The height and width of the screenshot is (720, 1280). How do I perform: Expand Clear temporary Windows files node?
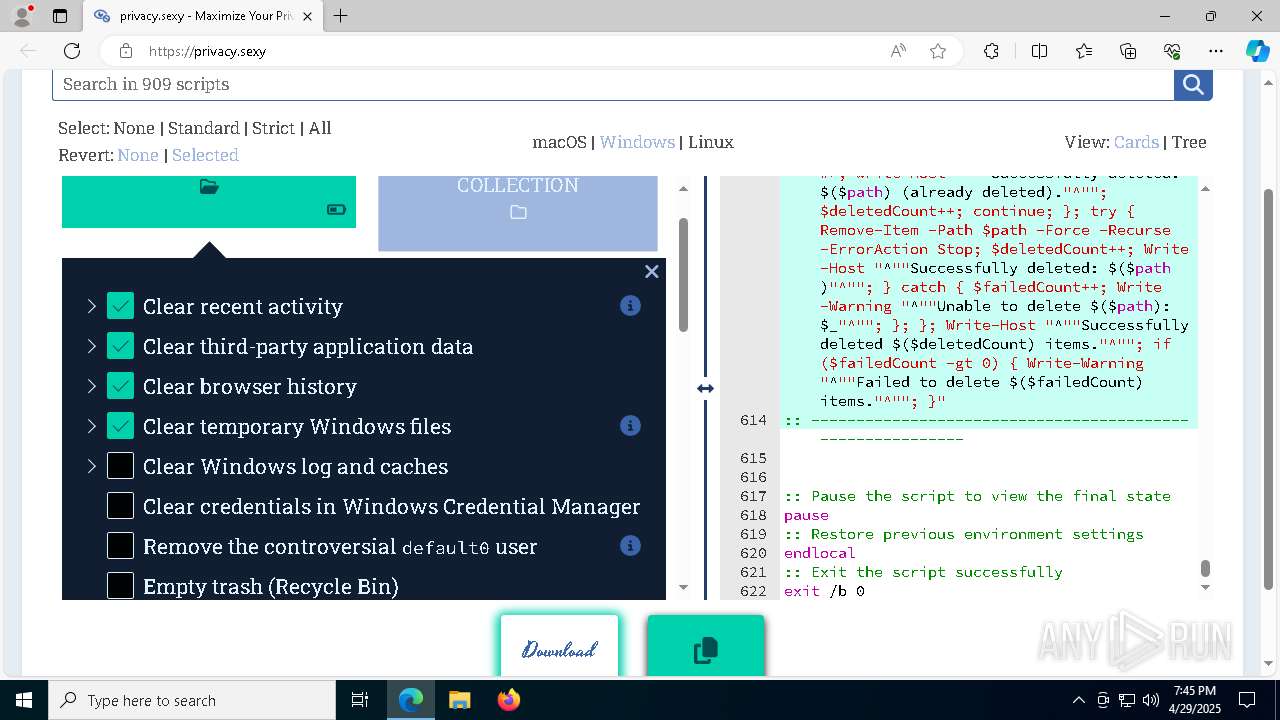[91, 426]
